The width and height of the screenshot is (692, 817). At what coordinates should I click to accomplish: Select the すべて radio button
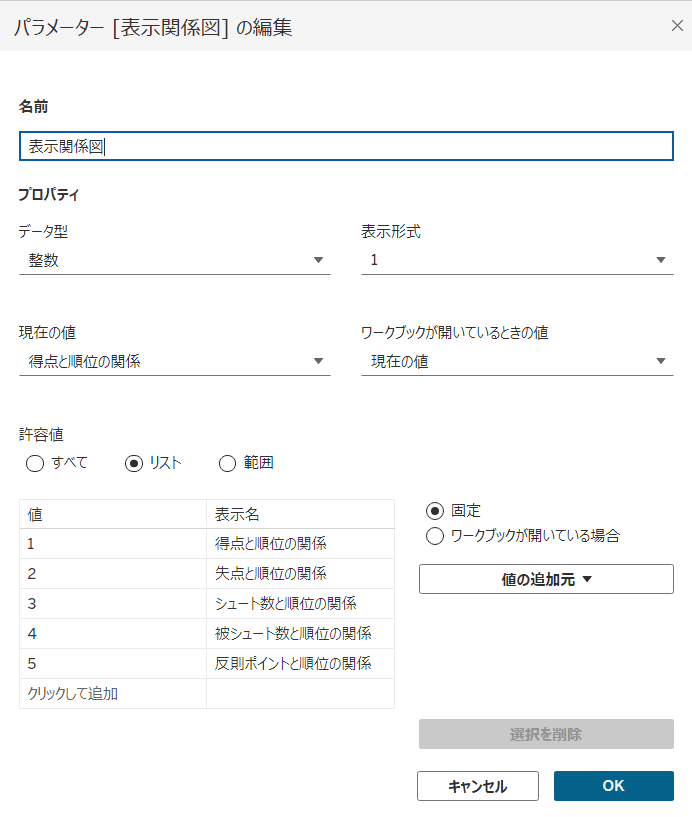[x=33, y=463]
